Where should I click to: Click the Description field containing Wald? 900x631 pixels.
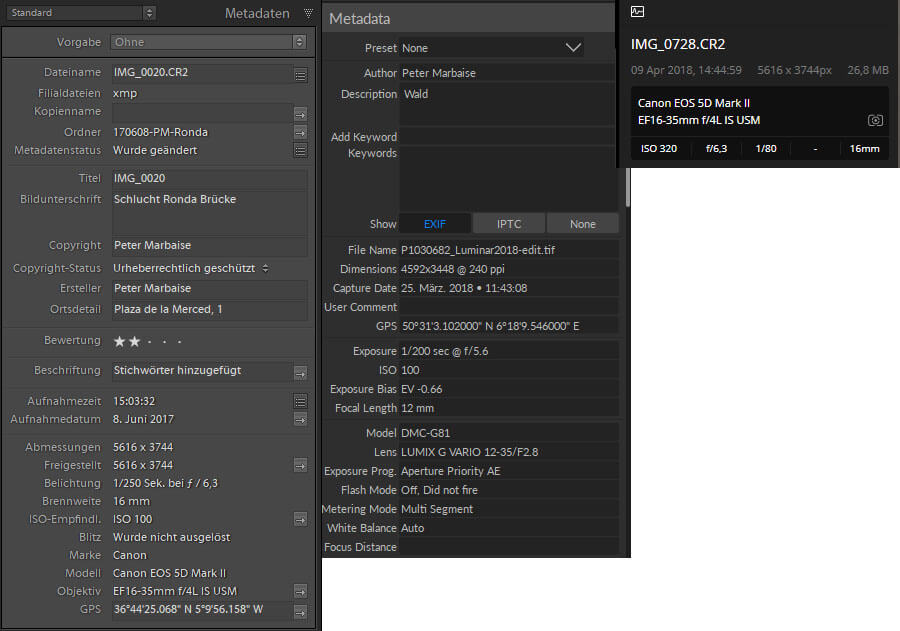[507, 104]
